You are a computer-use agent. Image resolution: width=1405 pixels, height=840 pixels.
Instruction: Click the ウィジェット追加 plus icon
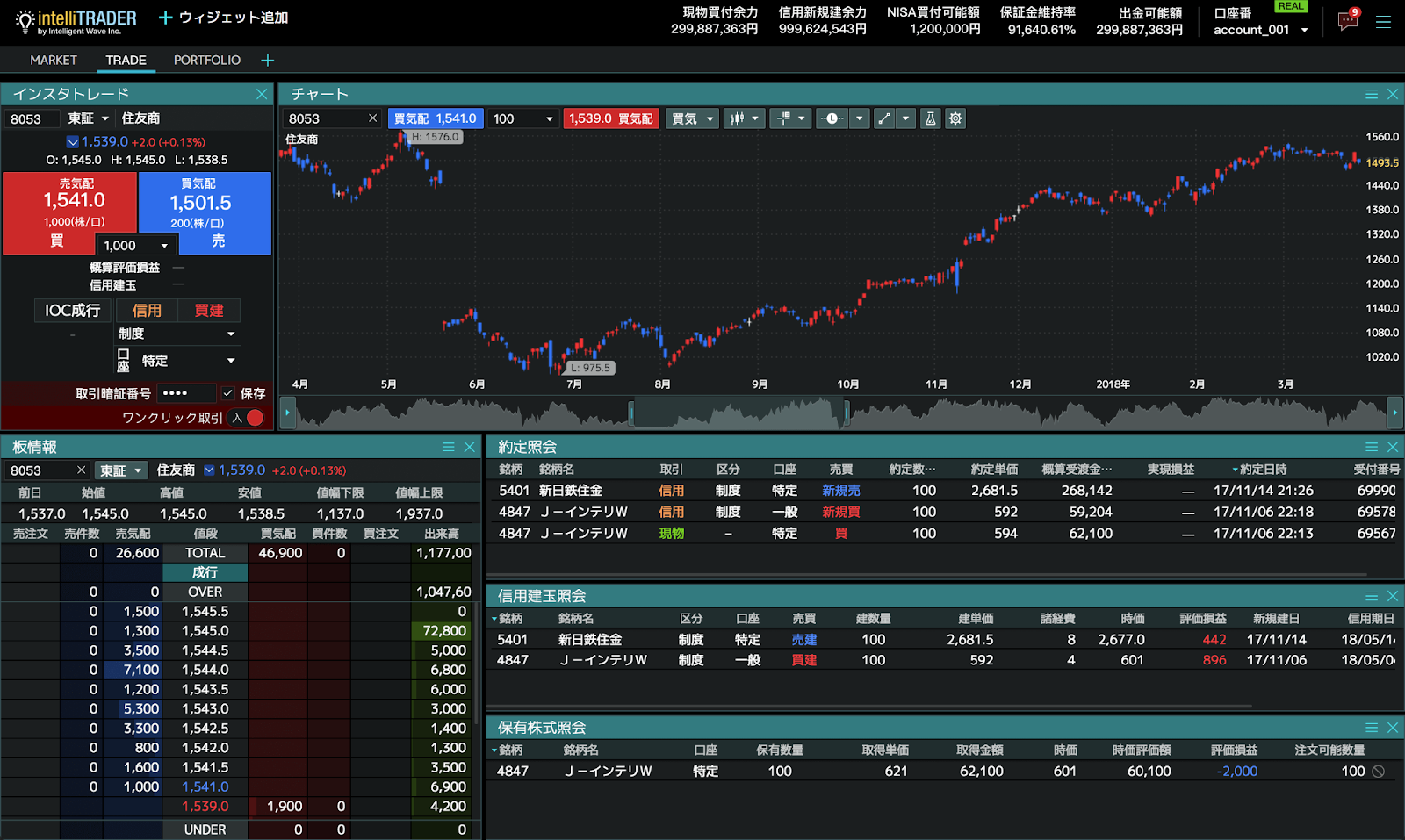click(165, 18)
